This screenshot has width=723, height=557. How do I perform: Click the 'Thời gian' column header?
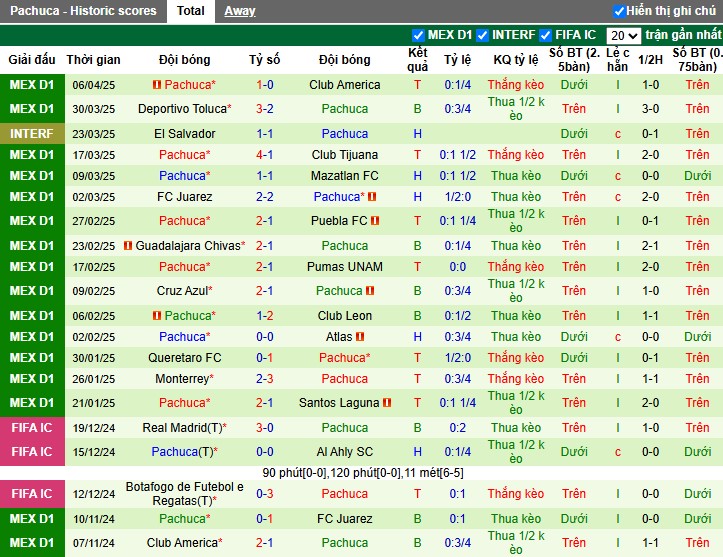(93, 60)
